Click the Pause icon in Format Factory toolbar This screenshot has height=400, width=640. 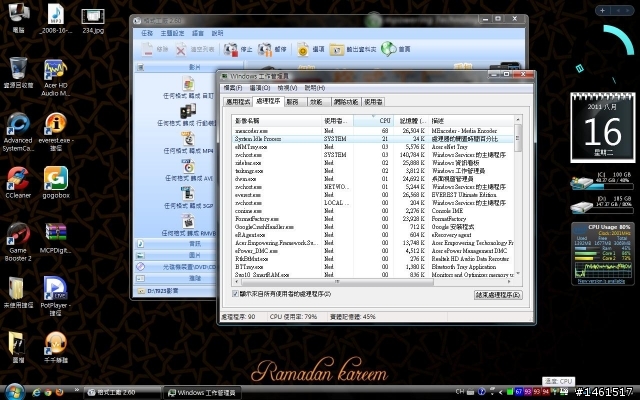click(264, 49)
